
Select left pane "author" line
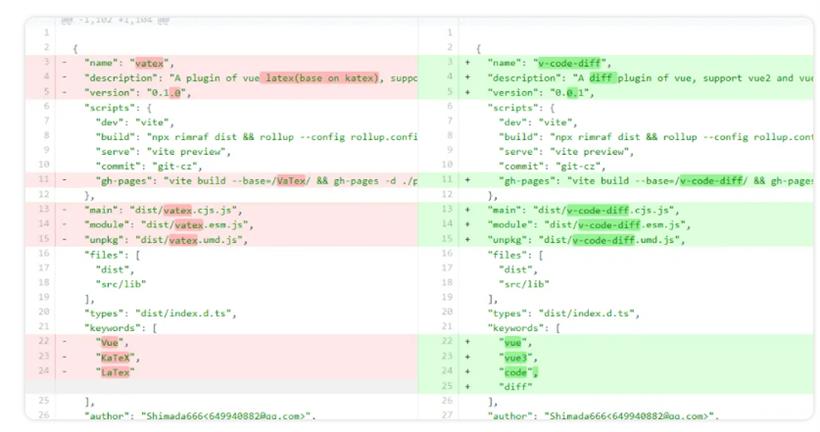[x=221, y=416]
